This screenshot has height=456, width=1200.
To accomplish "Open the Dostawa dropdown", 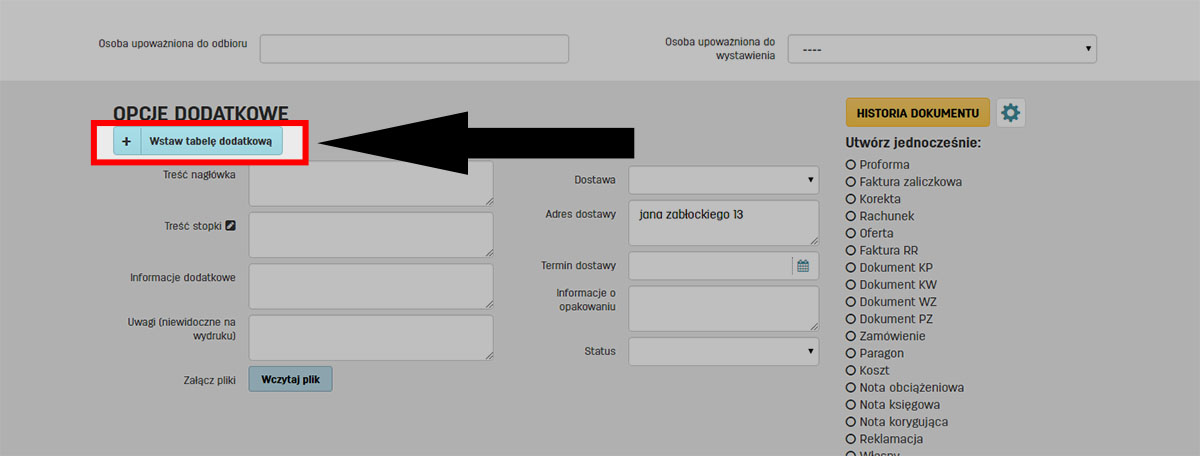I will (723, 180).
